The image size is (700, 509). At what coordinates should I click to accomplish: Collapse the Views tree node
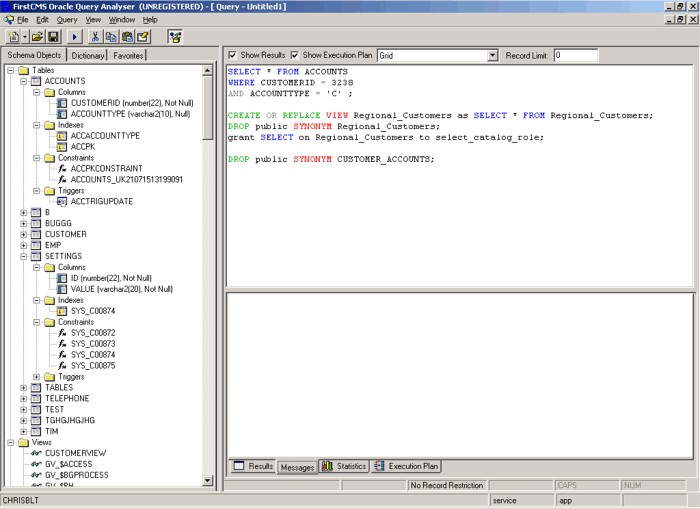(x=11, y=442)
